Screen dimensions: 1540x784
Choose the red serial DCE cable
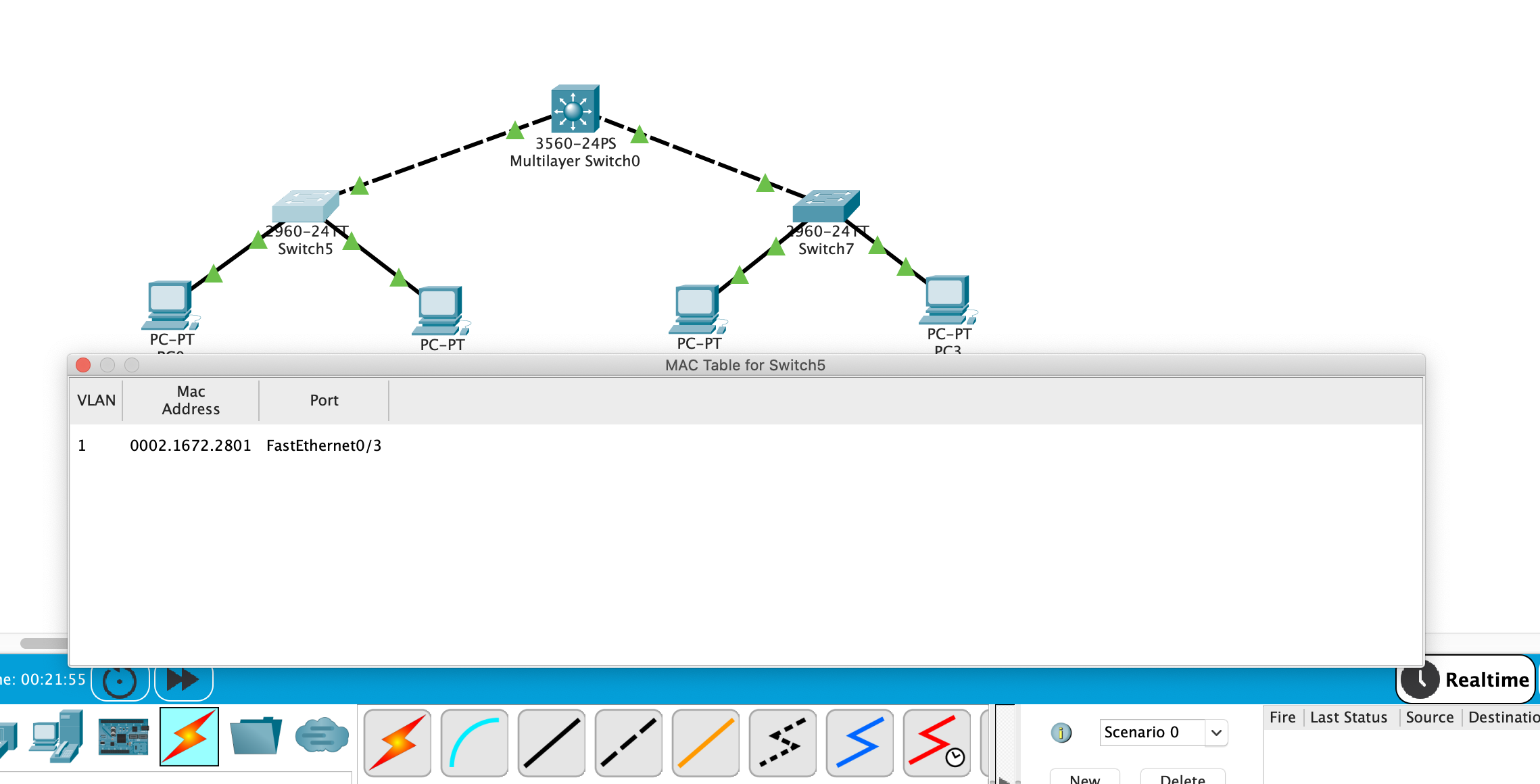(937, 742)
